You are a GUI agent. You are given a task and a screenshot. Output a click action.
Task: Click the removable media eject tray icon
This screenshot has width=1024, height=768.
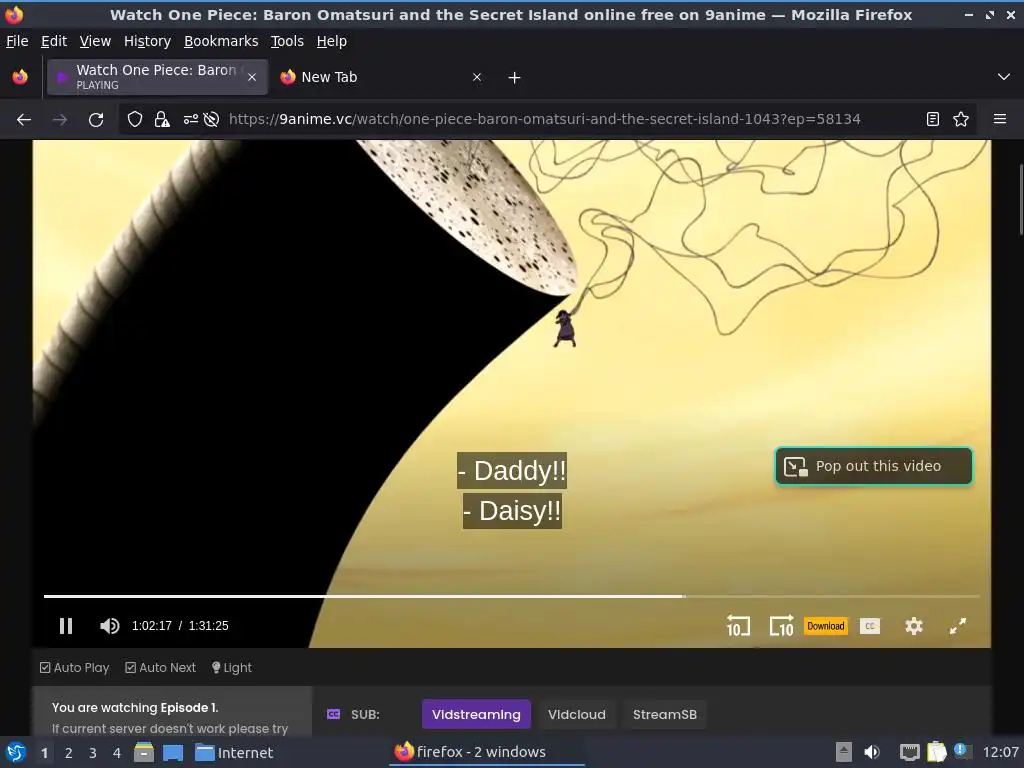click(843, 752)
